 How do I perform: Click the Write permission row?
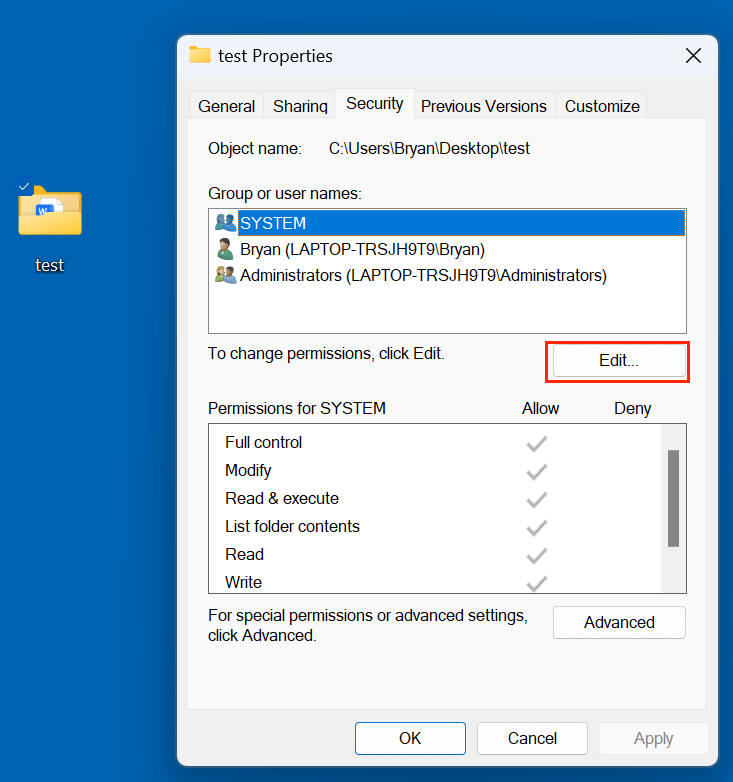[435, 582]
